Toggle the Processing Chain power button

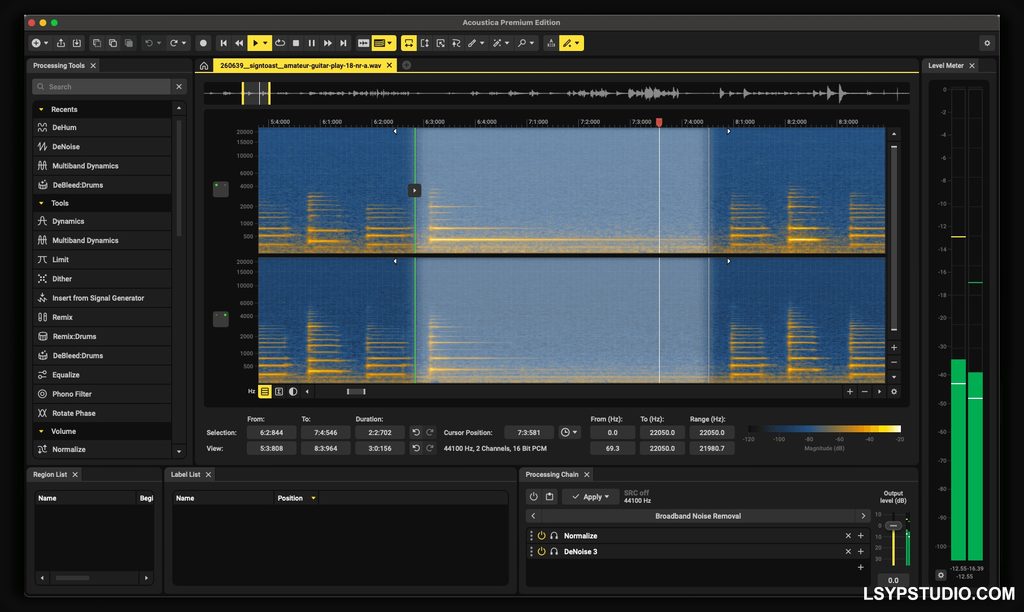[534, 497]
